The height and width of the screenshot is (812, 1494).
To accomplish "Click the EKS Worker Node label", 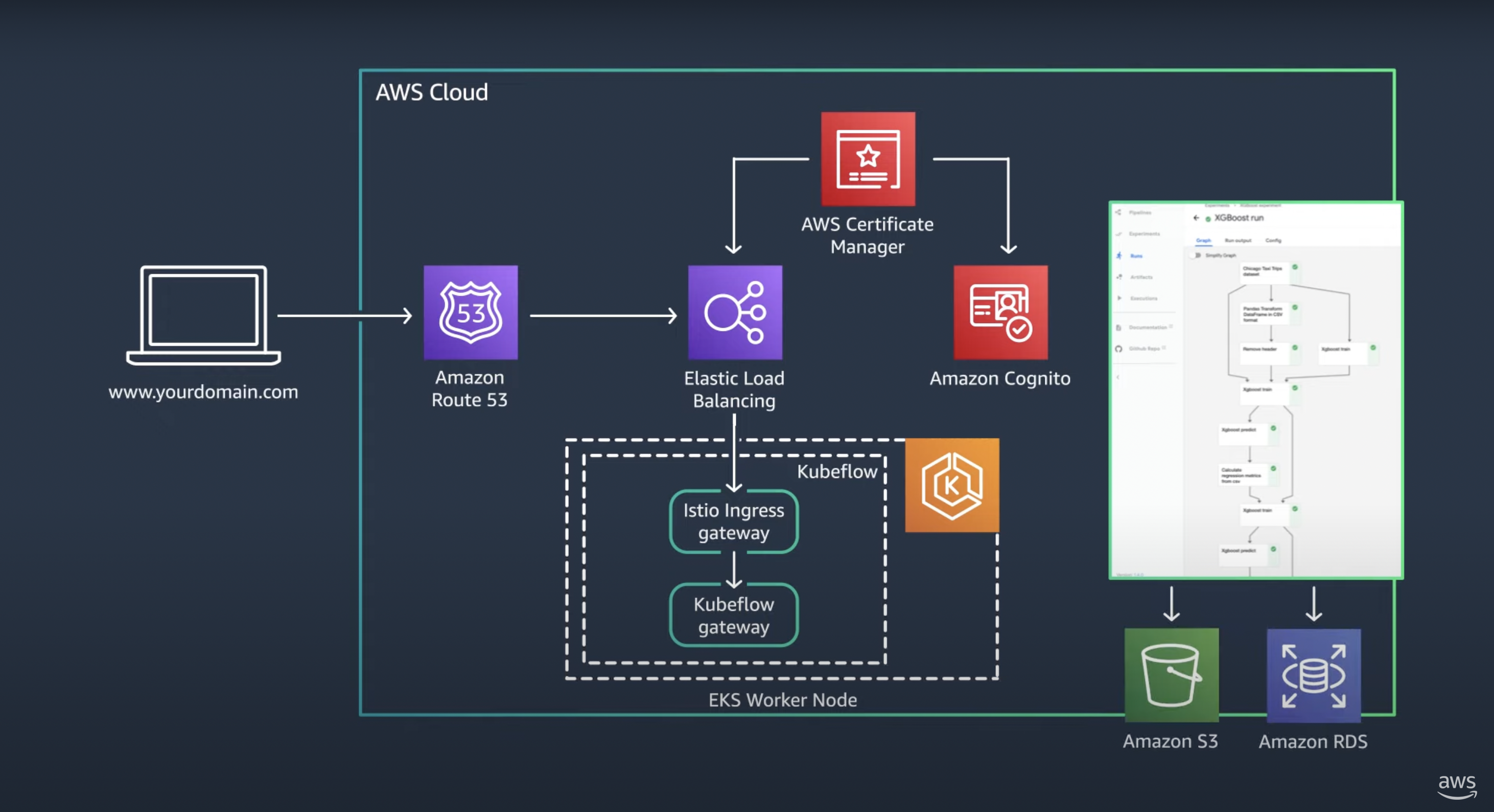I will pyautogui.click(x=782, y=700).
